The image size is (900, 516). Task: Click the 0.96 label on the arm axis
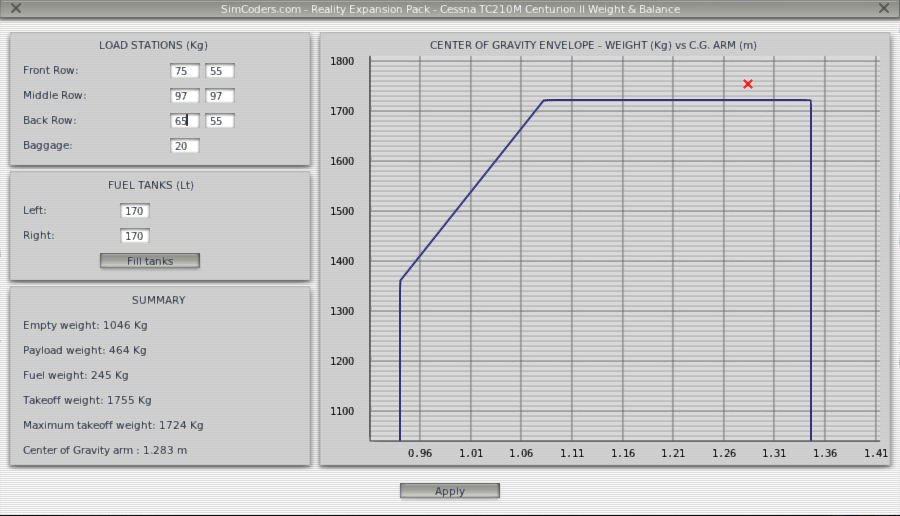point(420,453)
